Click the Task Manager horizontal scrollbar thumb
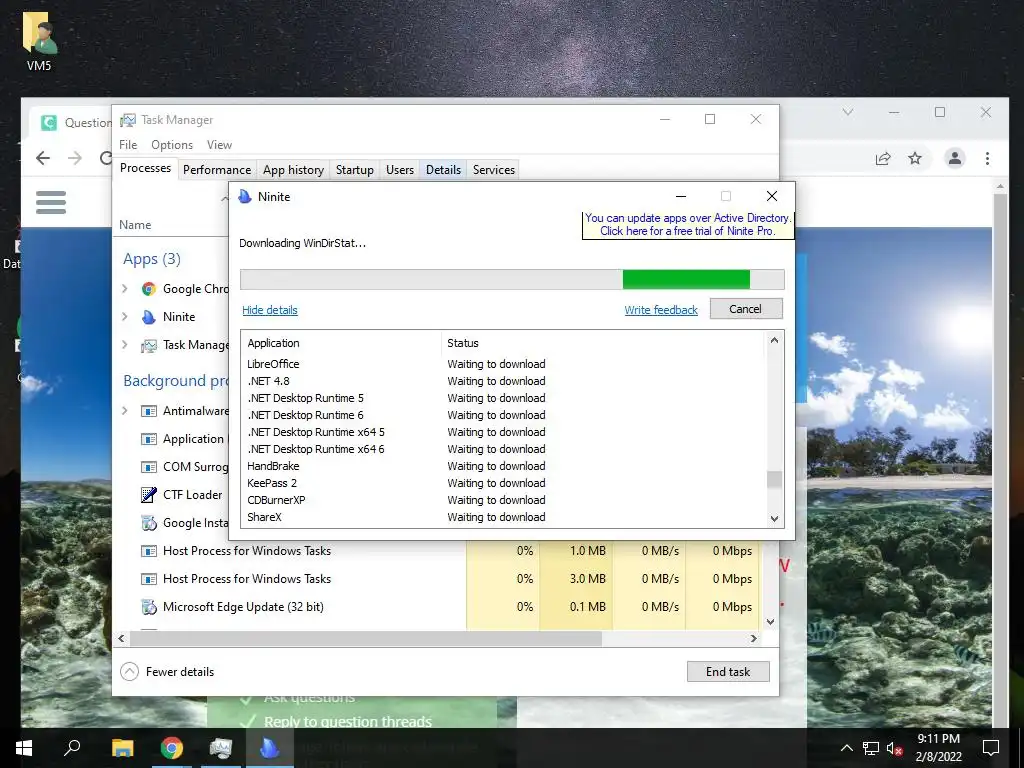Image resolution: width=1024 pixels, height=768 pixels. pyautogui.click(x=366, y=639)
